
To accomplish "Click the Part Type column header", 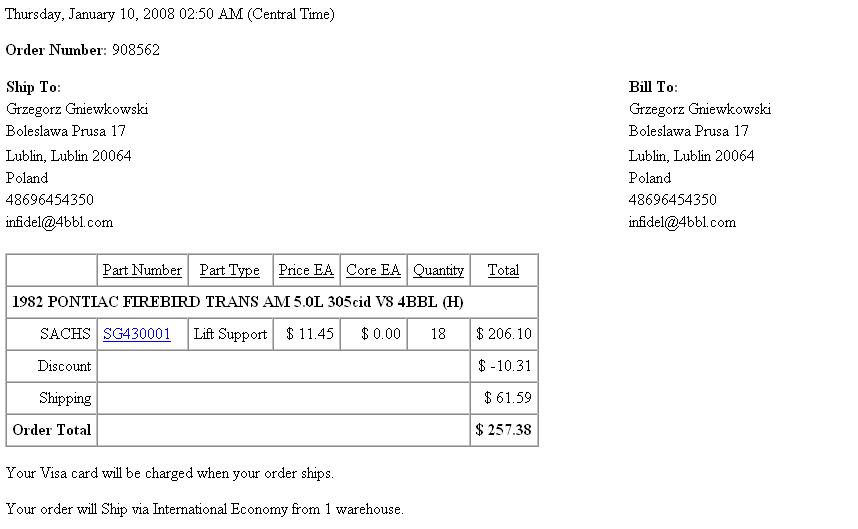I will point(229,270).
